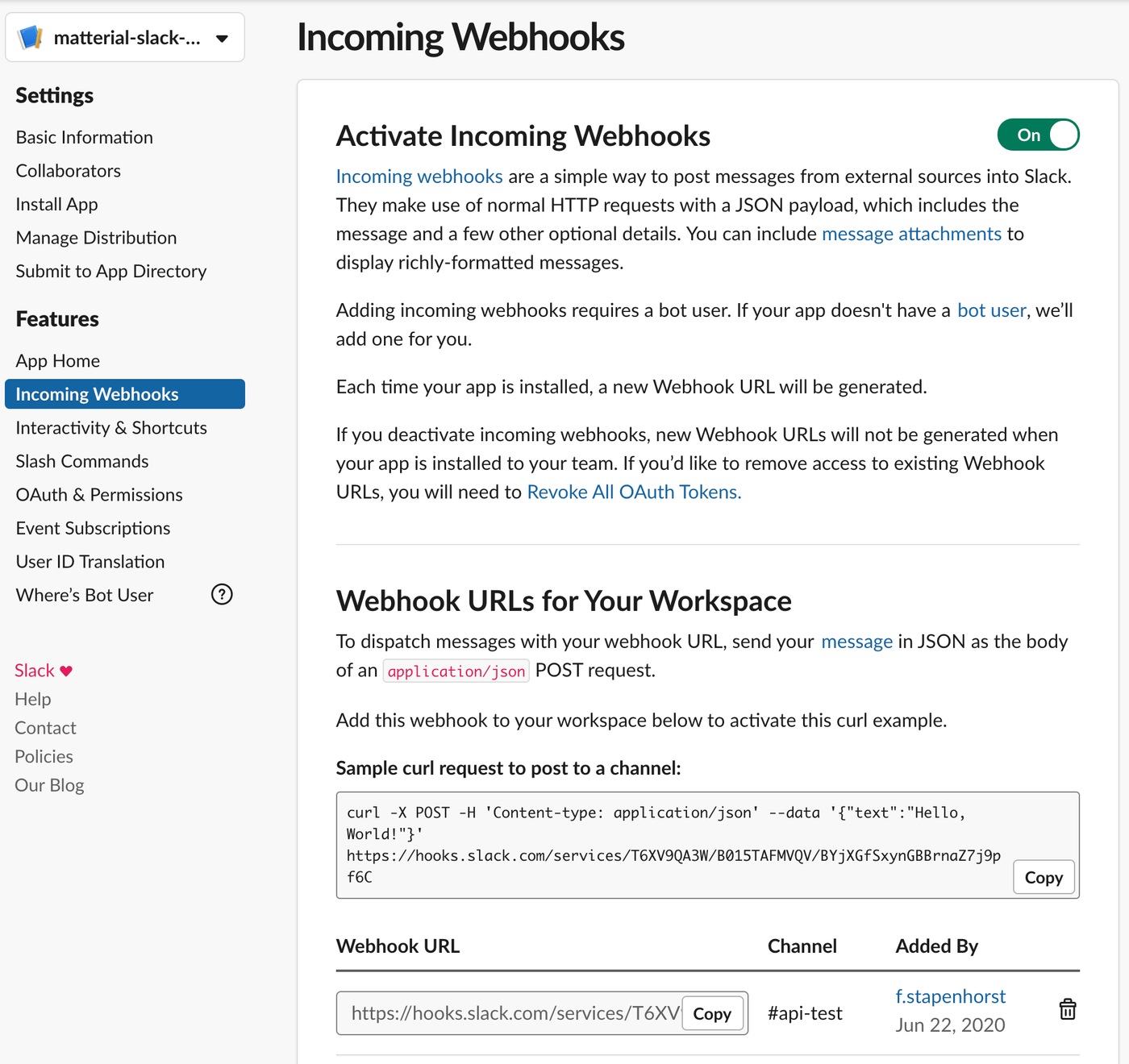Click the bot user link
1129x1064 pixels.
pyautogui.click(x=991, y=310)
